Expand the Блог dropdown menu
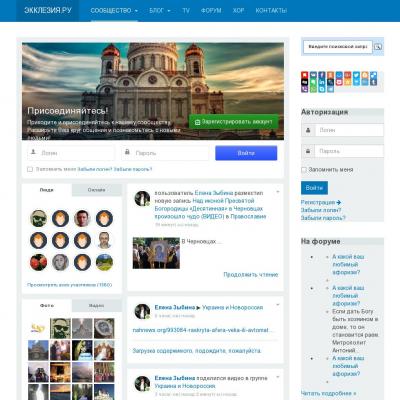 [x=160, y=11]
